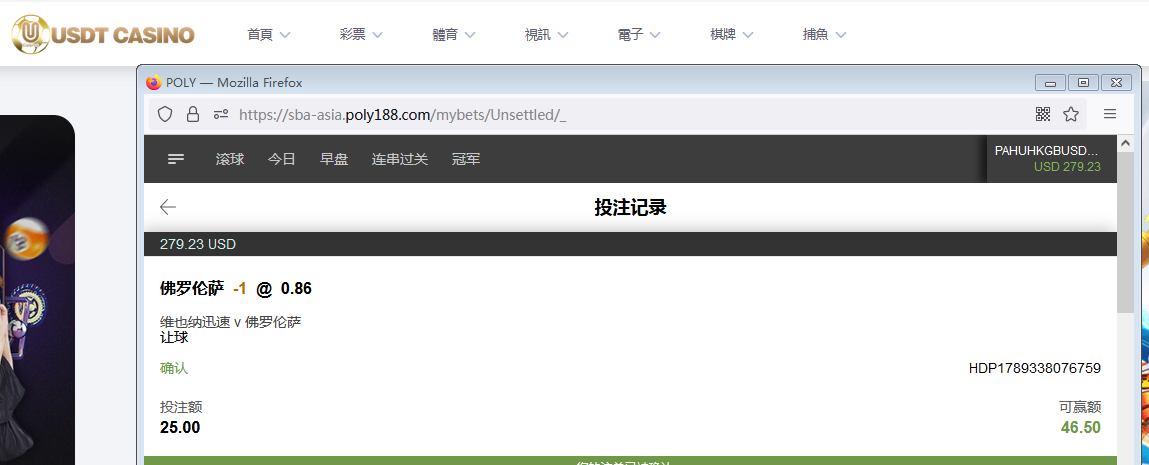Click the 279.23 USD balance bar
This screenshot has width=1149, height=465.
[630, 244]
